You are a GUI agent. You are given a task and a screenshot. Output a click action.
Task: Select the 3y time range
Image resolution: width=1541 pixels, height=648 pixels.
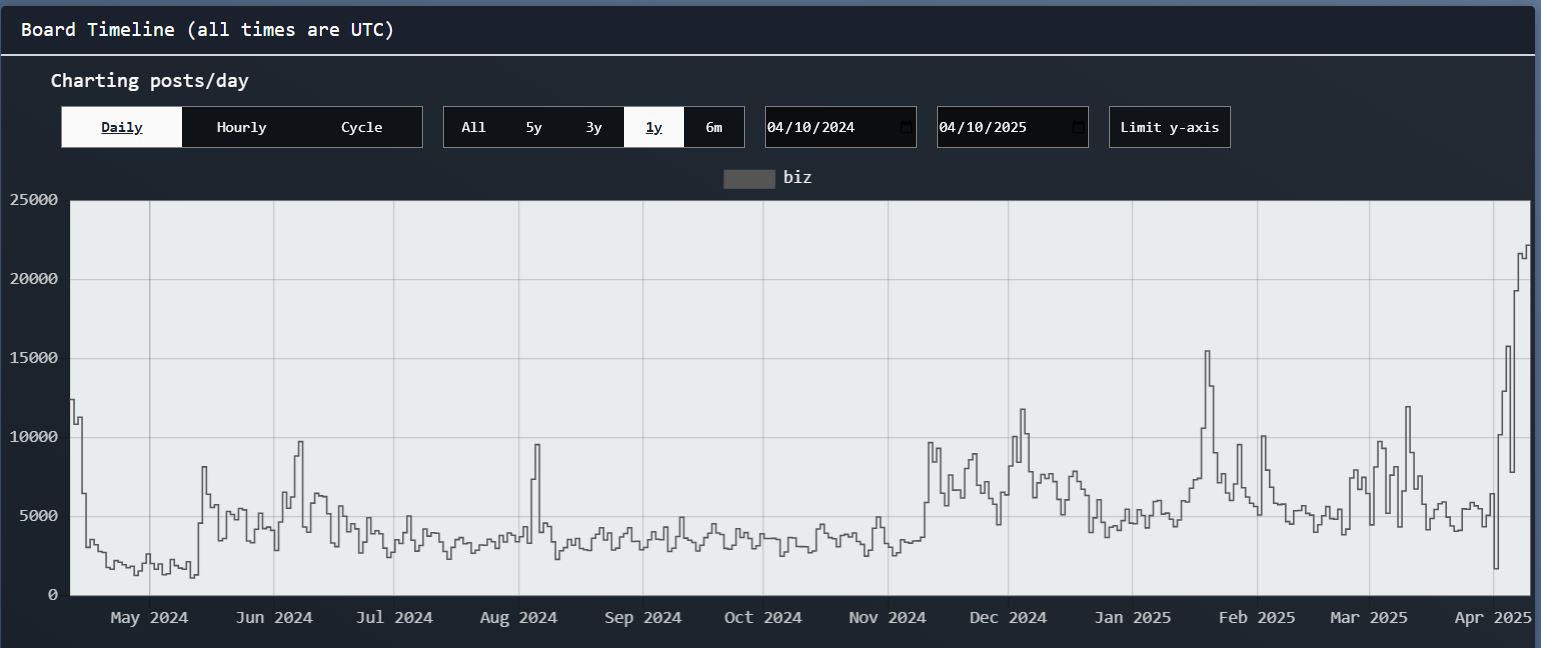[594, 127]
